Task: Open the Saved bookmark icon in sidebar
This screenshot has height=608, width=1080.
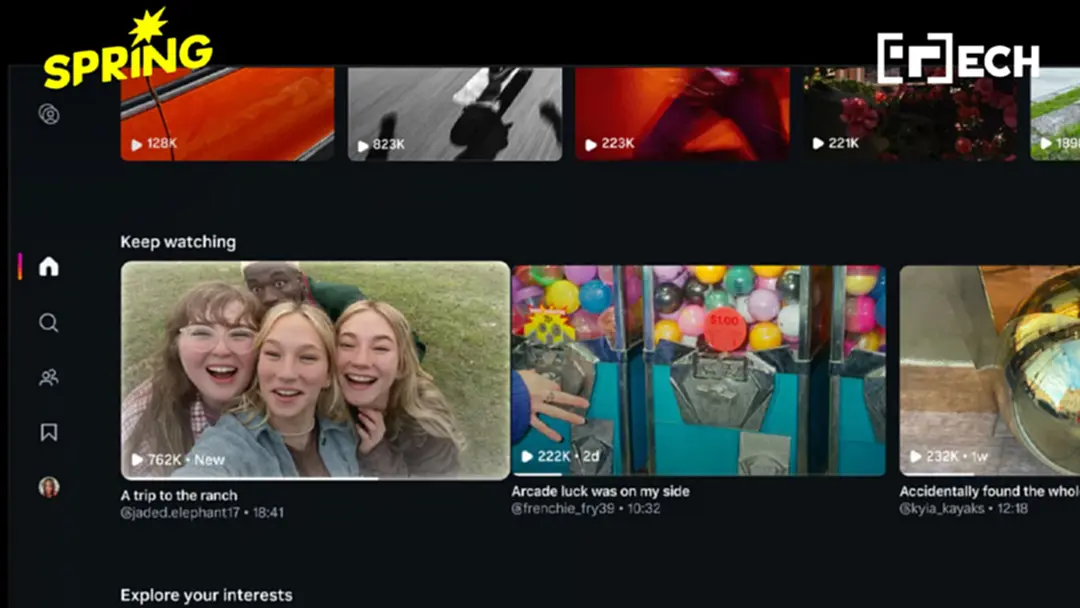Action: (49, 432)
